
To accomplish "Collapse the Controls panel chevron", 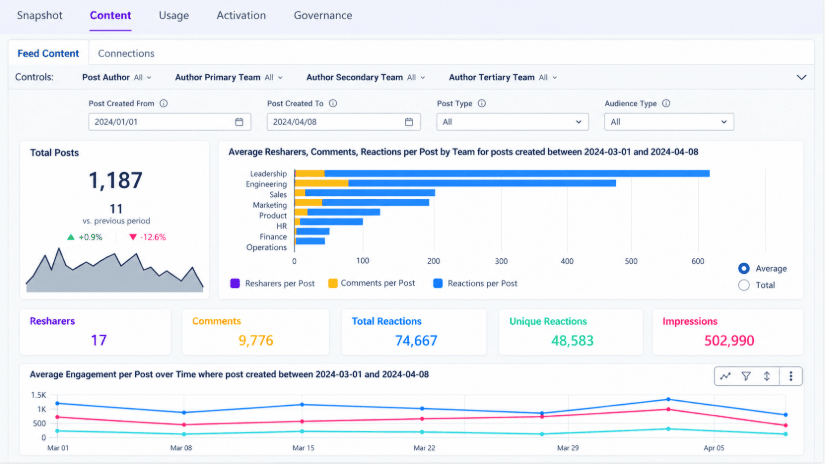I will point(801,77).
